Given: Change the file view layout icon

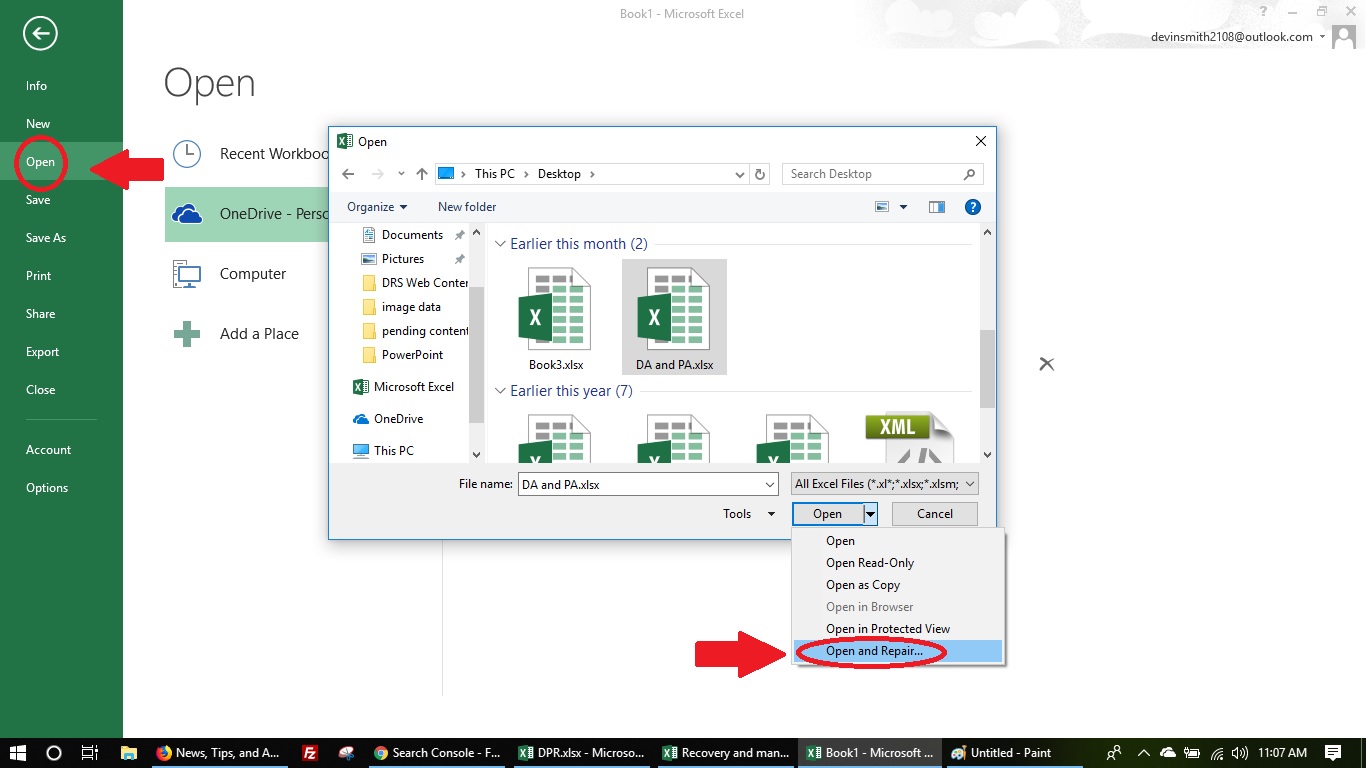Looking at the screenshot, I should (x=882, y=207).
